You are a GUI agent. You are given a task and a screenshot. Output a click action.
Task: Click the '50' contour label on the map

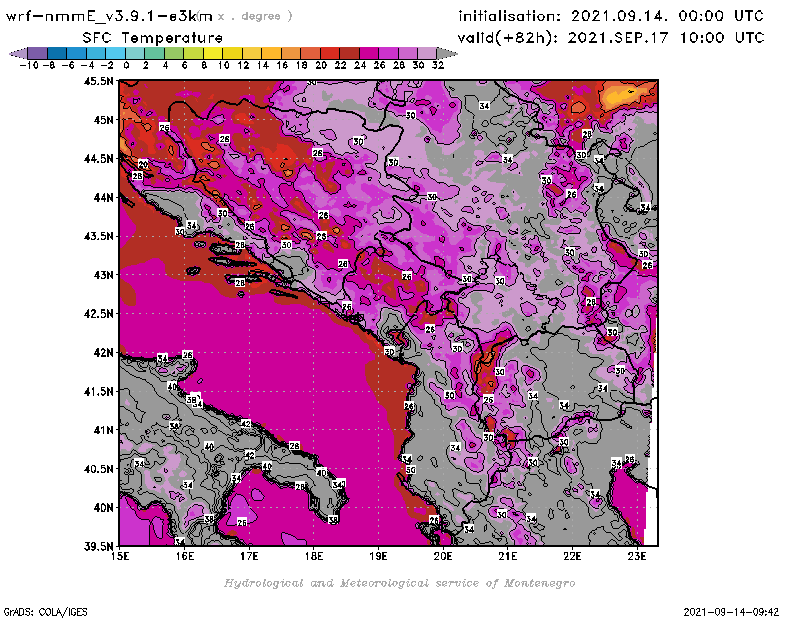411,470
